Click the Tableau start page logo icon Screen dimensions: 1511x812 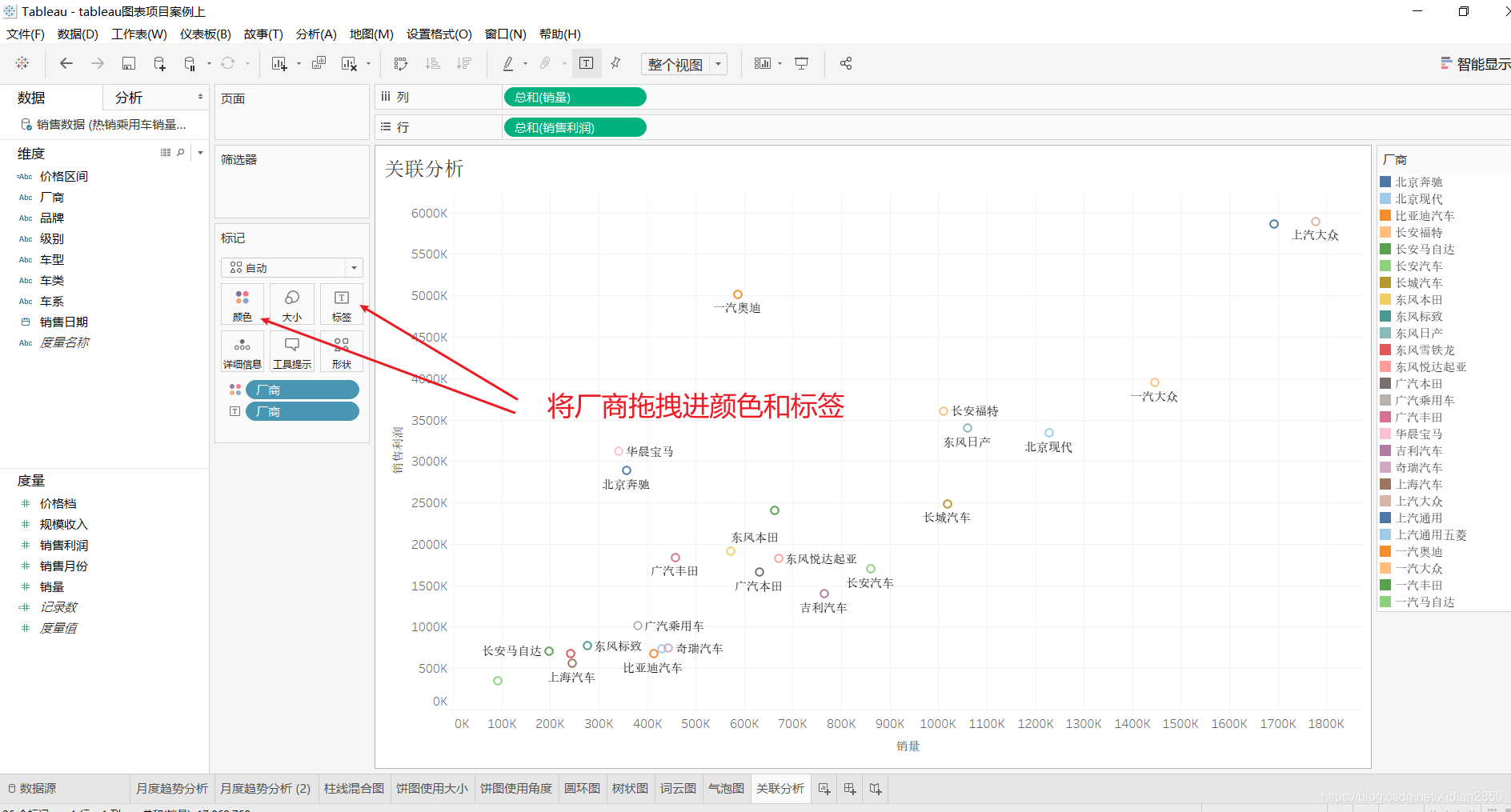pyautogui.click(x=22, y=63)
